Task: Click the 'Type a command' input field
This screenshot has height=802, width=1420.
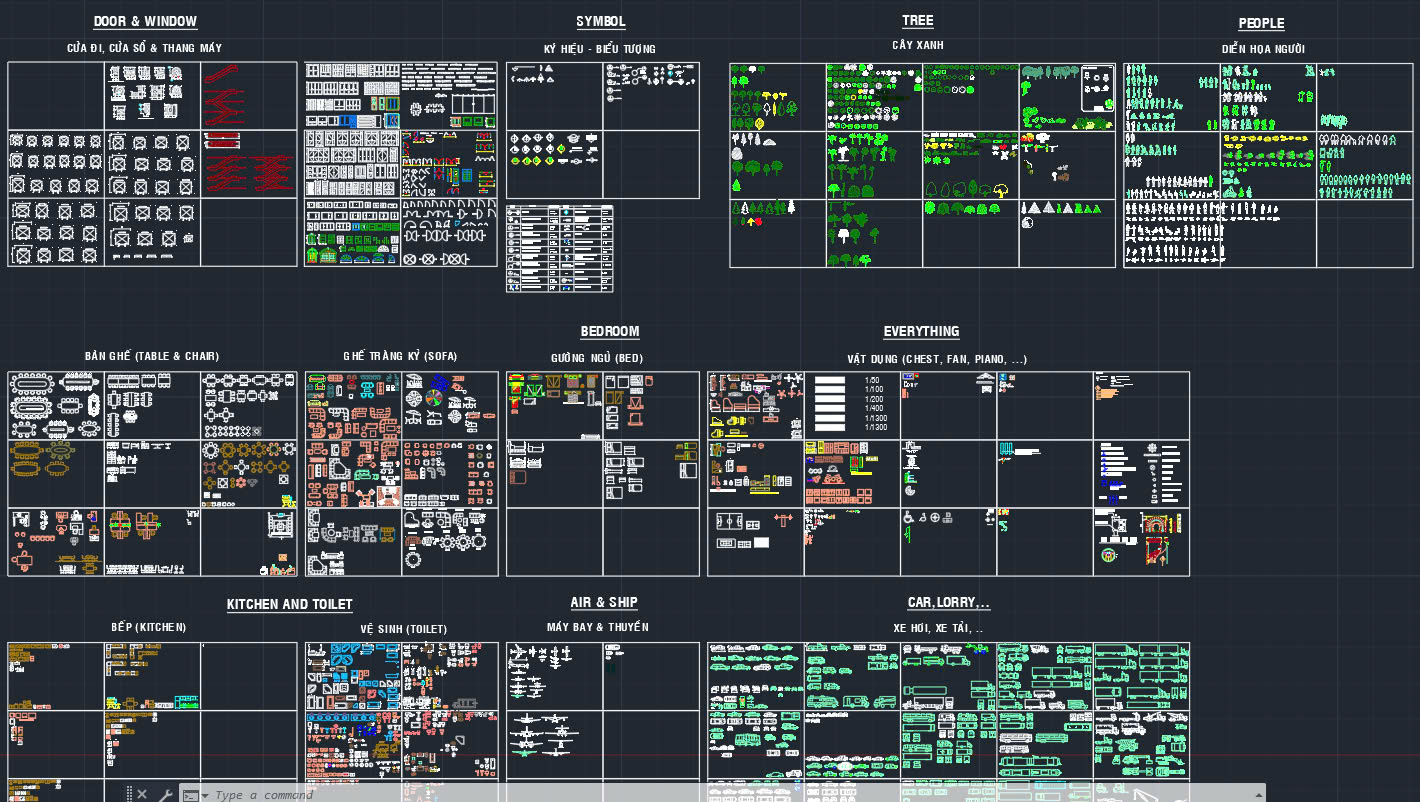Action: point(720,794)
